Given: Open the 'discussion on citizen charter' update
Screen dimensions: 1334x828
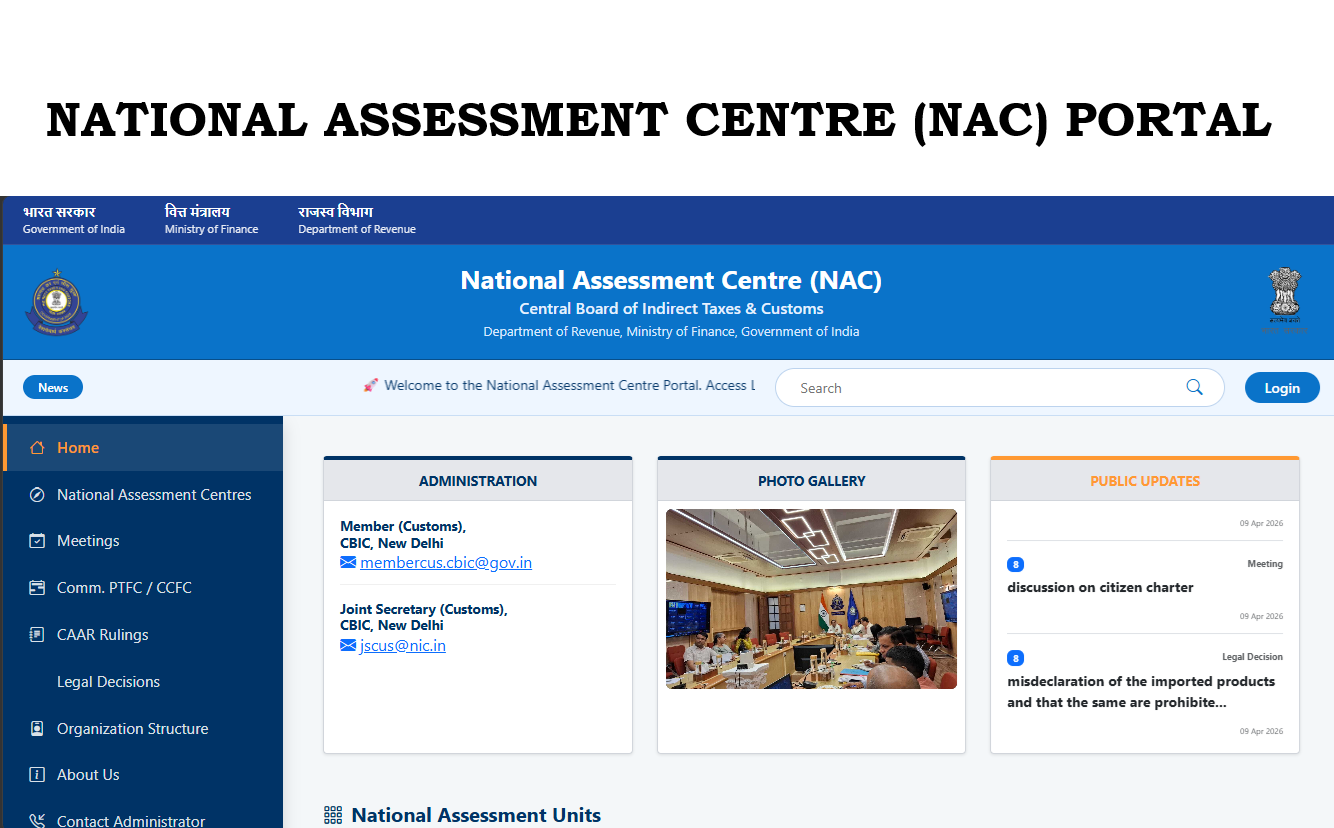Looking at the screenshot, I should (1100, 588).
